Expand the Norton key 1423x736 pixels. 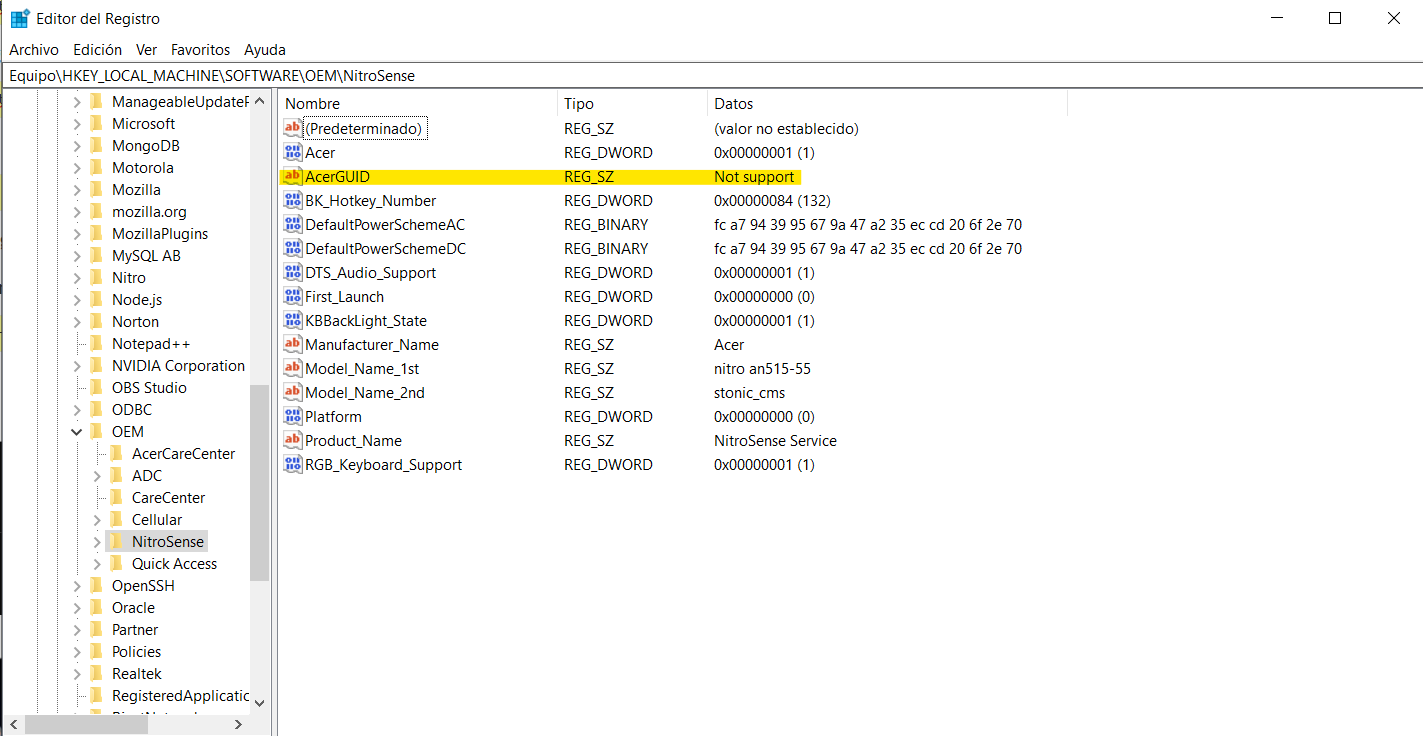tap(77, 321)
